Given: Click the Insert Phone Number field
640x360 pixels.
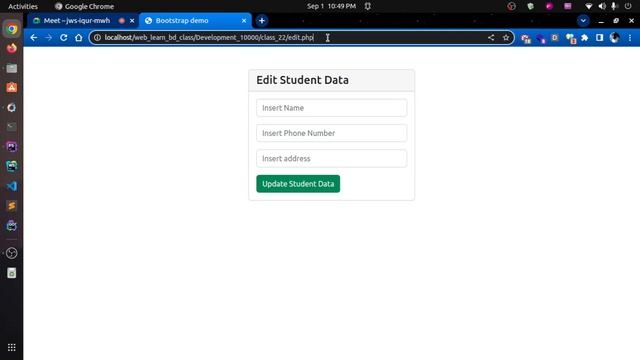Looking at the screenshot, I should 331,133.
